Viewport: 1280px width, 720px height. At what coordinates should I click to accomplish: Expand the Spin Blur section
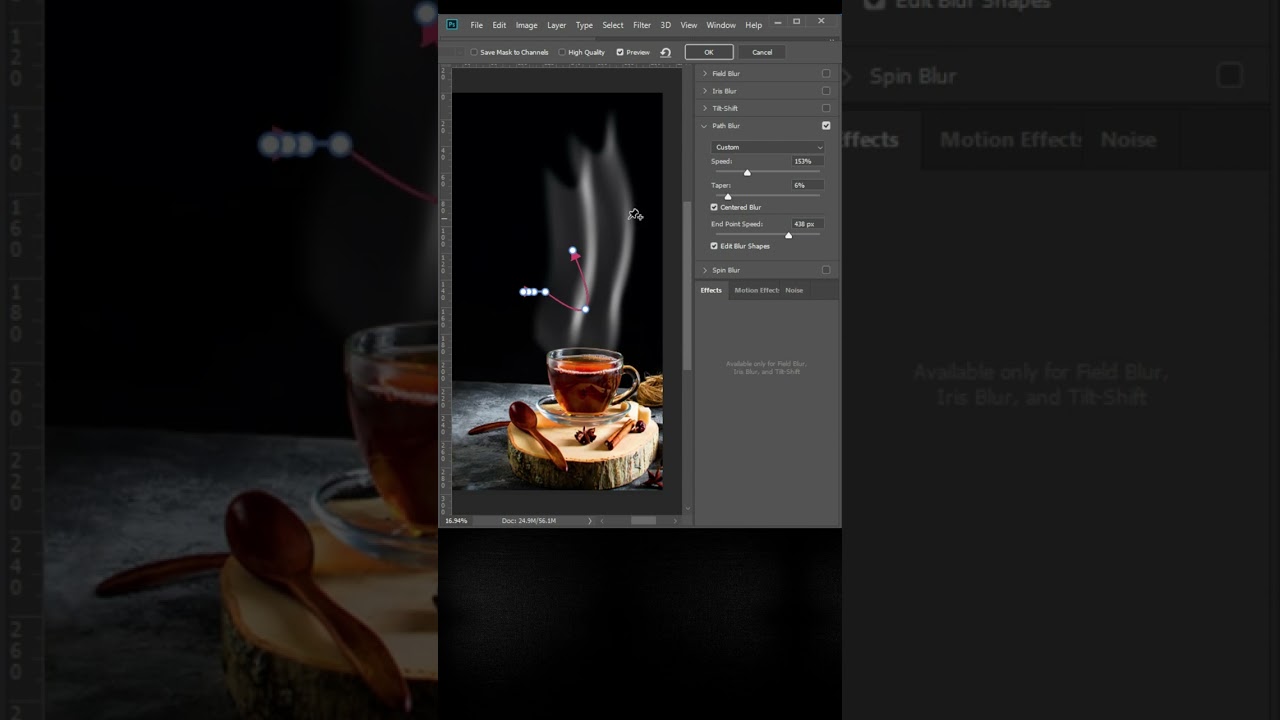click(x=705, y=270)
